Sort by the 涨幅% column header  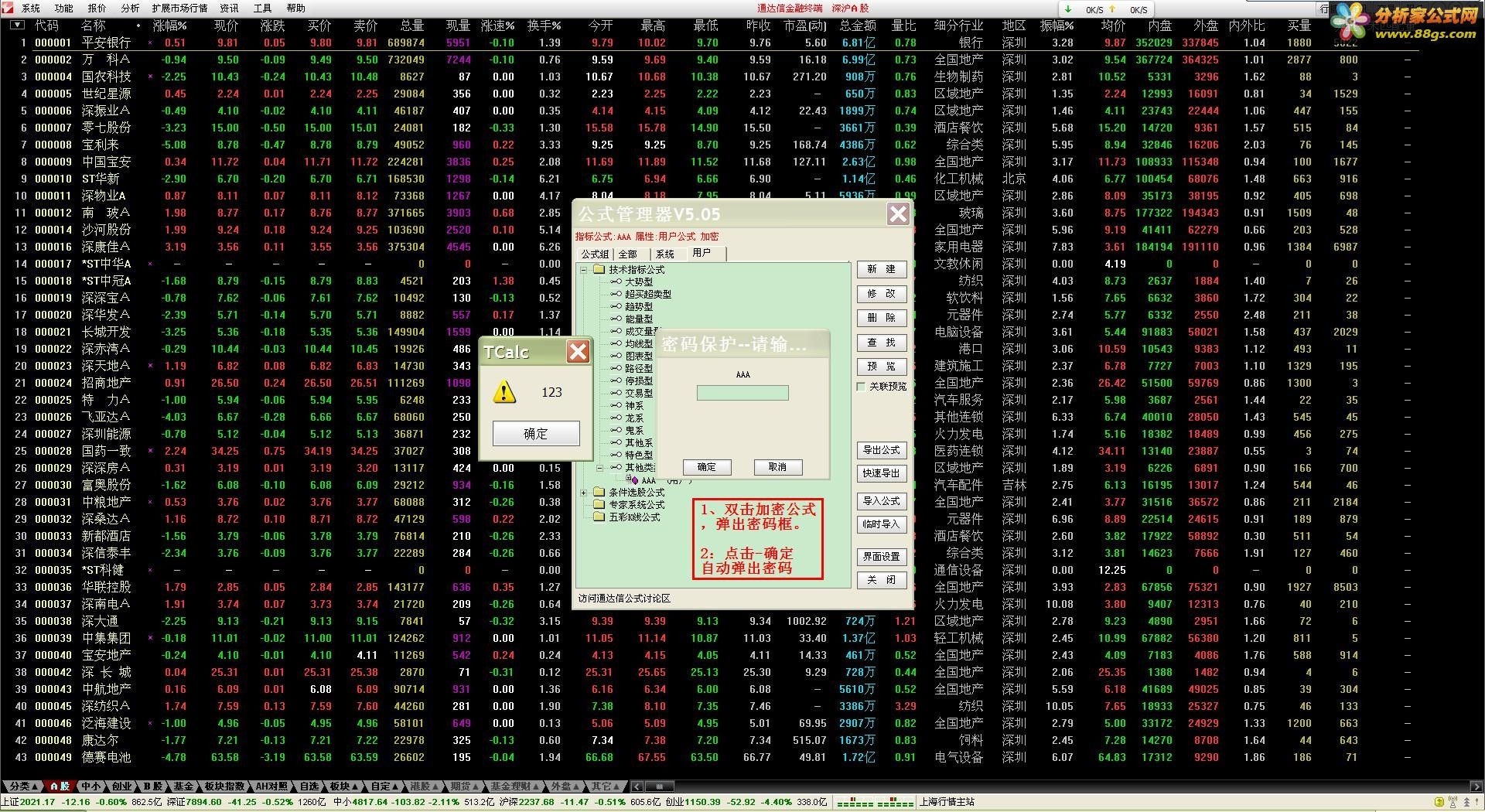tap(169, 26)
